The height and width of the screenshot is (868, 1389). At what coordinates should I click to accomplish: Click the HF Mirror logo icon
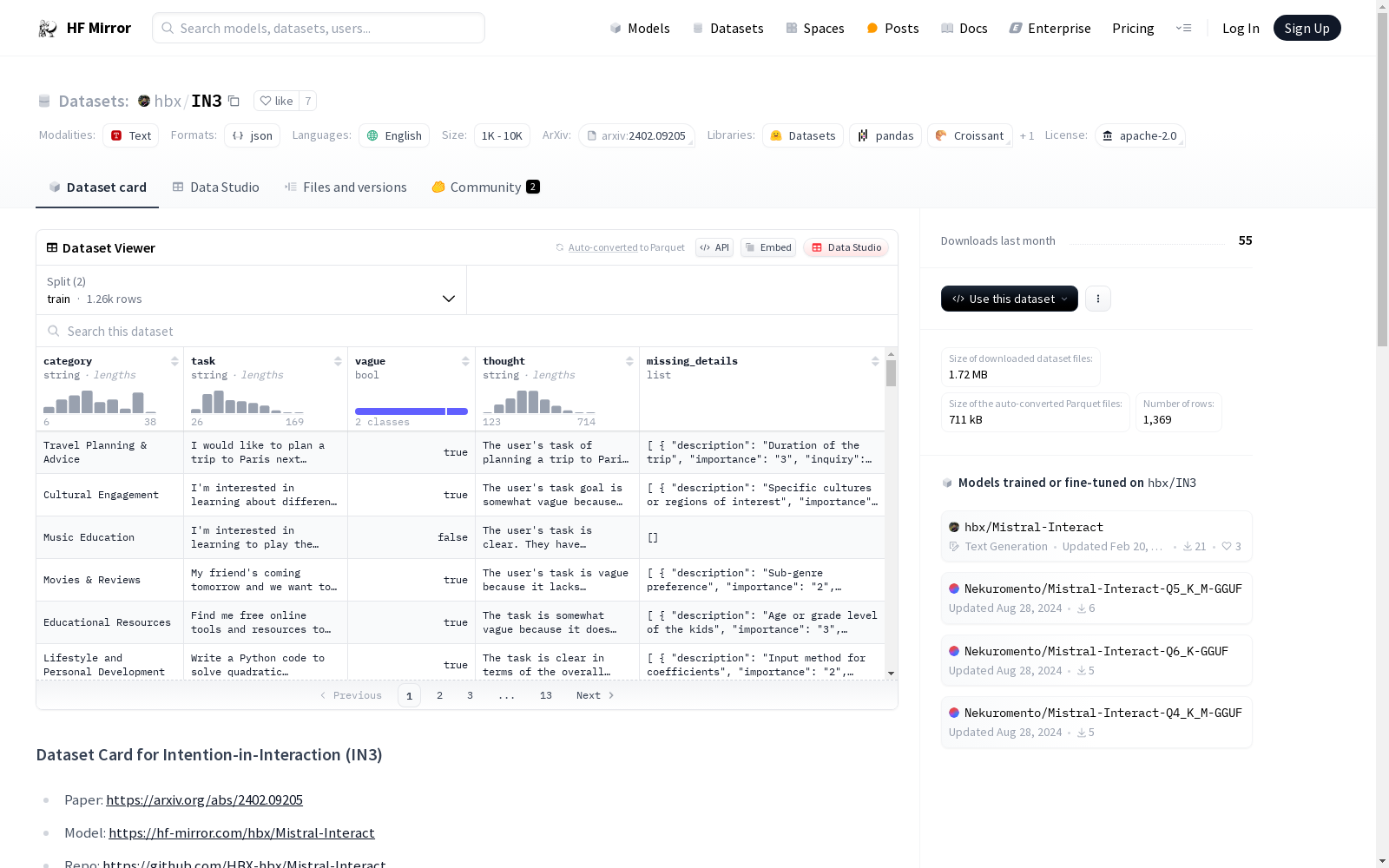point(48,29)
